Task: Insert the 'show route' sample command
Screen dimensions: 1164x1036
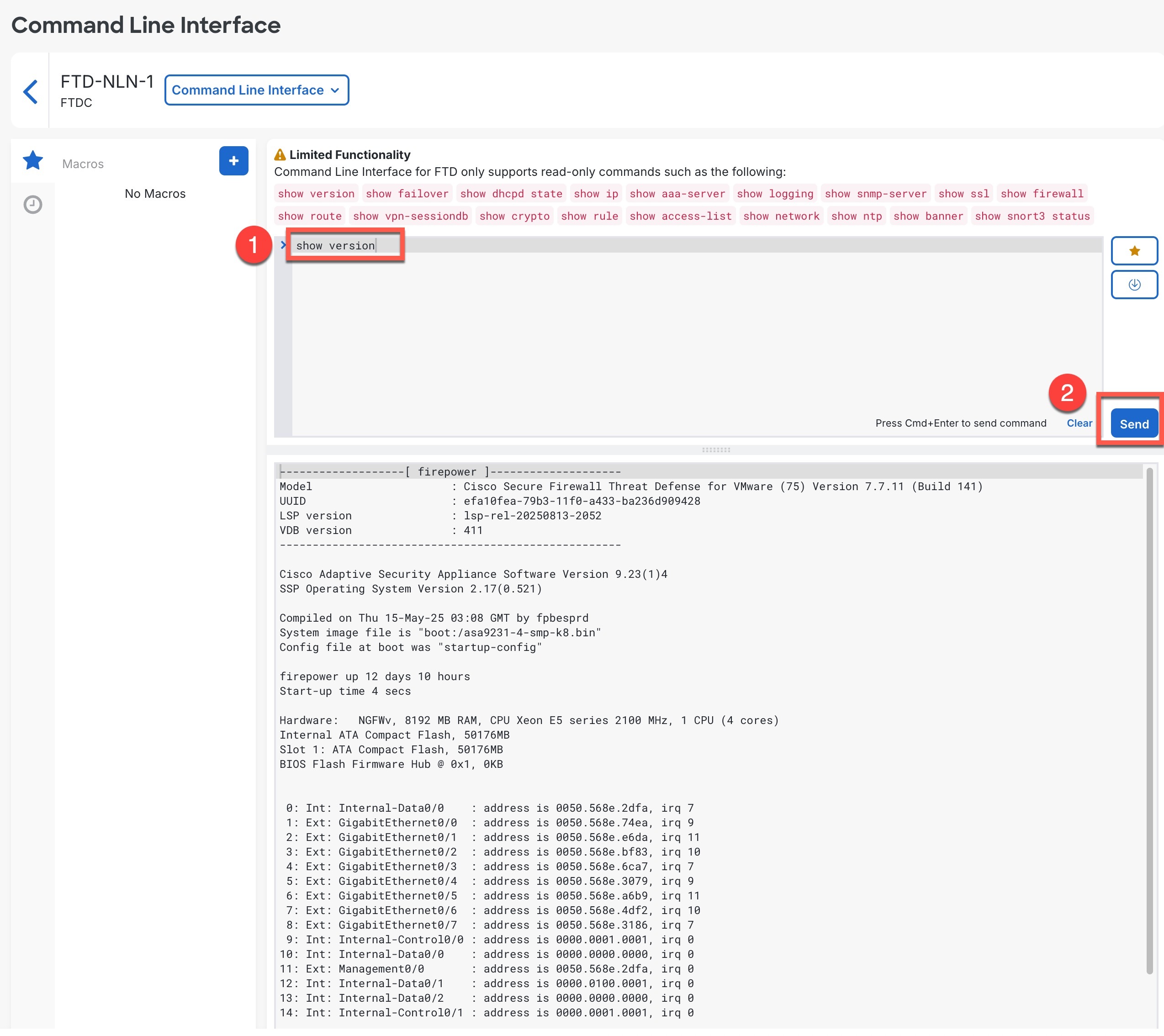Action: click(x=309, y=217)
